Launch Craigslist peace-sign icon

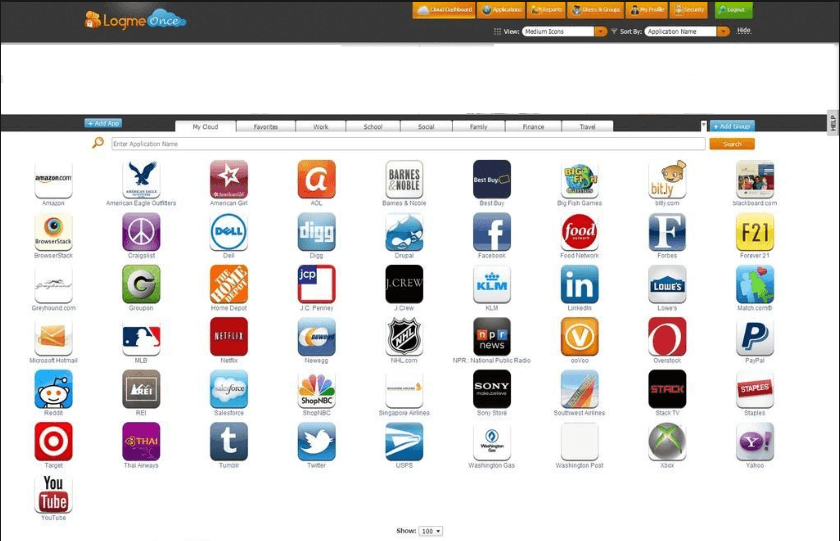pyautogui.click(x=141, y=231)
